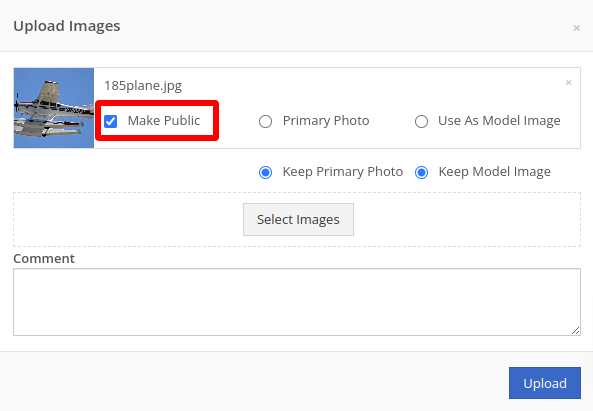Remove 185plane.jpg from the upload list
This screenshot has width=593, height=411.
(568, 82)
